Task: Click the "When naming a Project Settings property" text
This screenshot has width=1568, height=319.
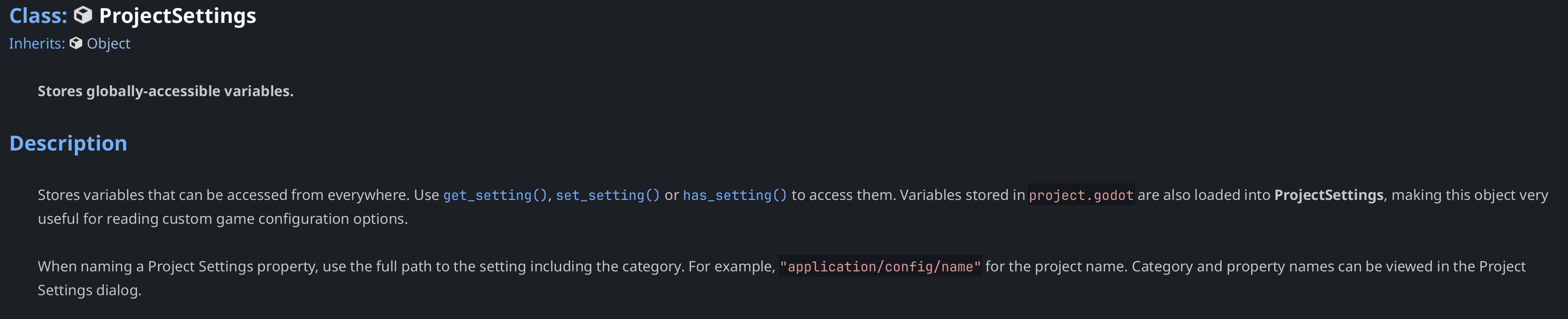Action: [177, 266]
